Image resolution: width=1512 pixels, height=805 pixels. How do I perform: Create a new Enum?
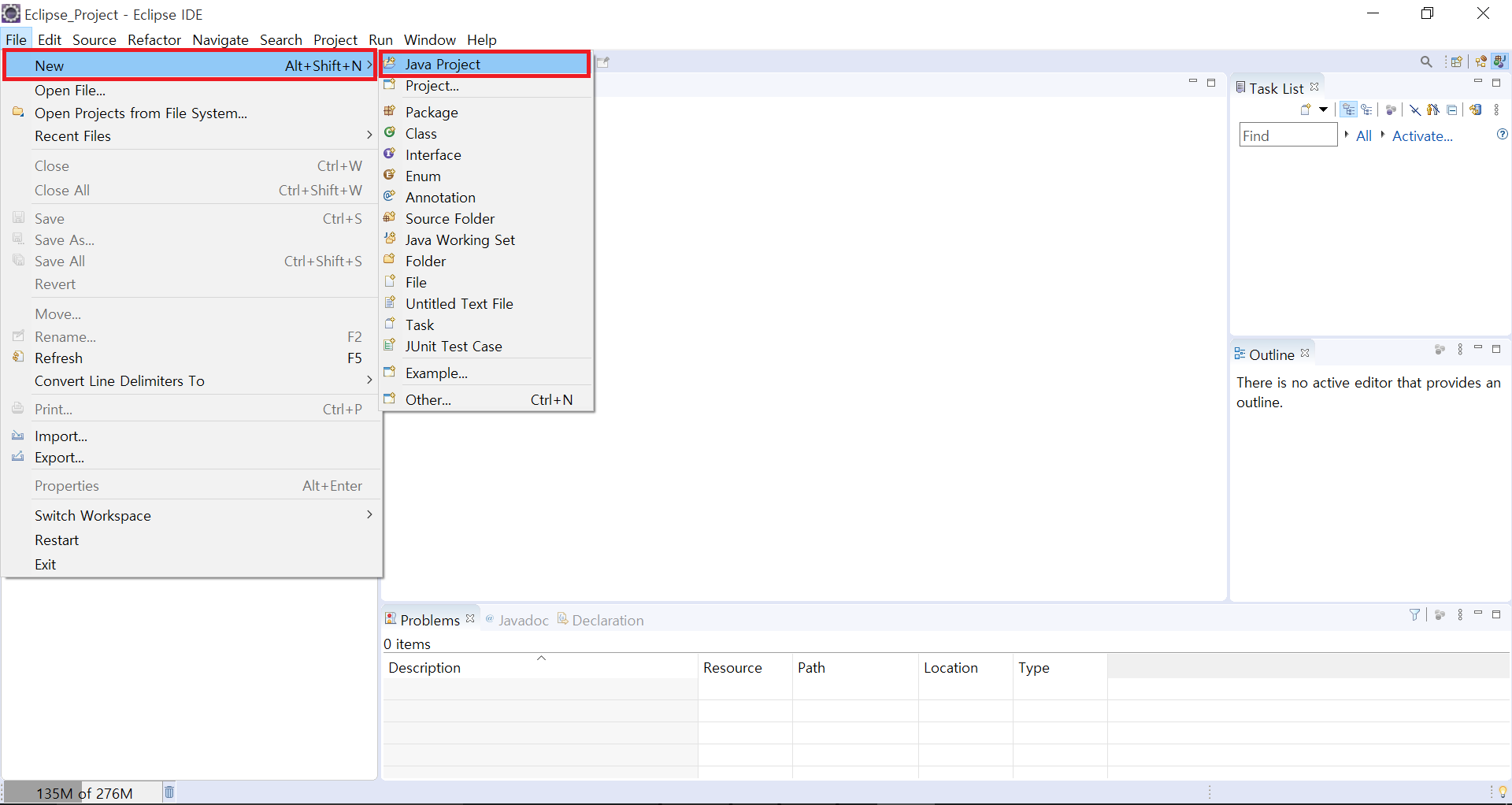[486, 176]
